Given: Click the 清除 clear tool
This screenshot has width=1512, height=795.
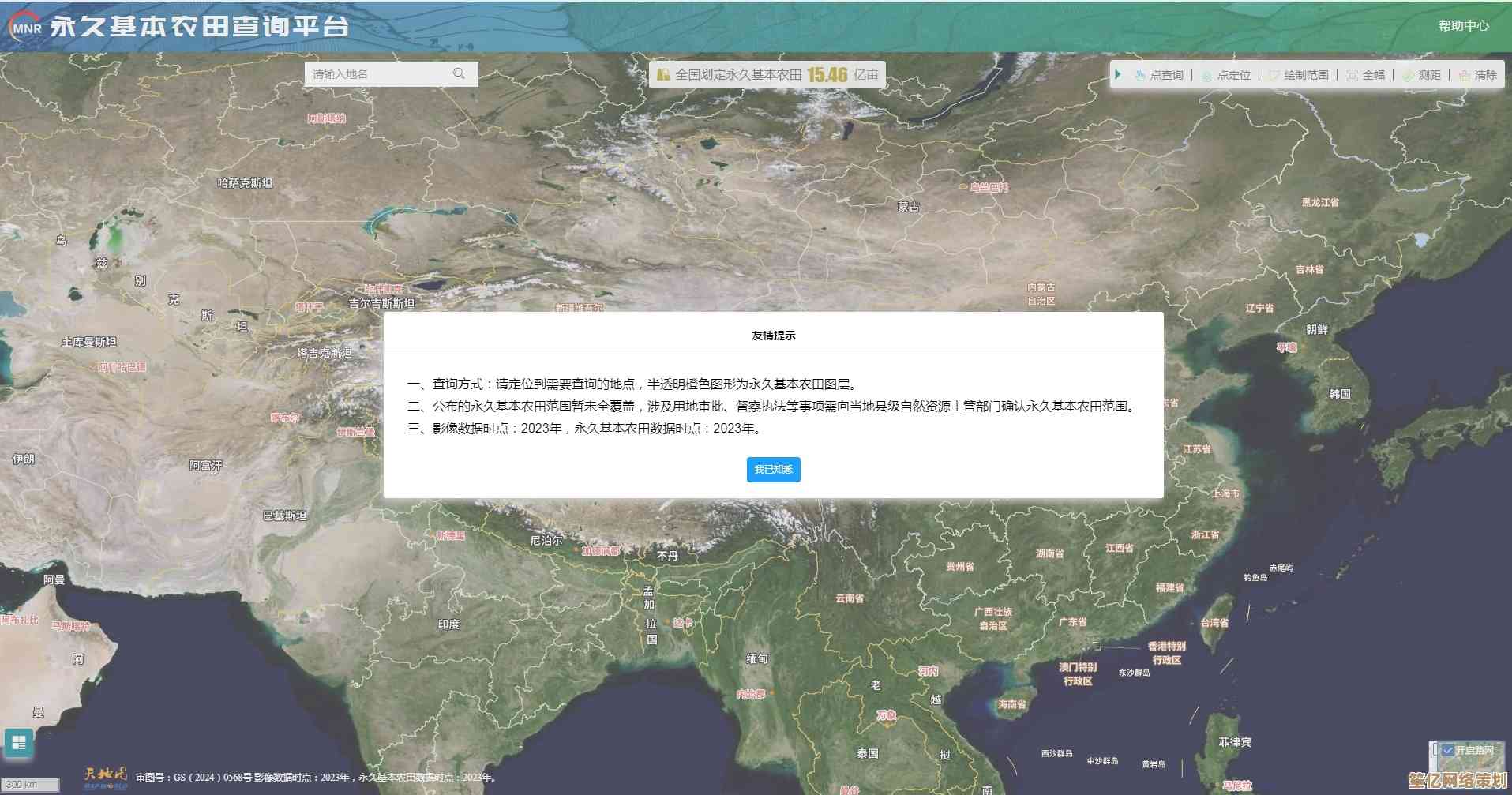Looking at the screenshot, I should coord(1477,75).
